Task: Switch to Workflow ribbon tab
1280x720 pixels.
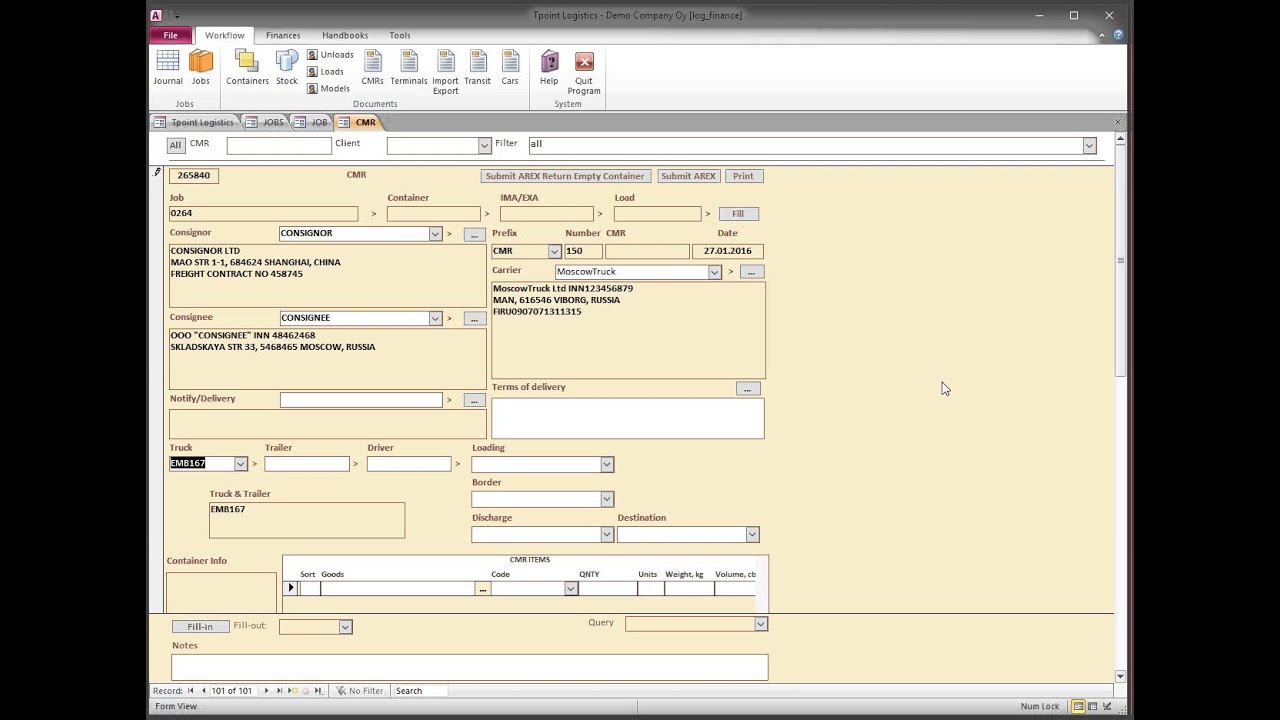Action: pyautogui.click(x=225, y=35)
